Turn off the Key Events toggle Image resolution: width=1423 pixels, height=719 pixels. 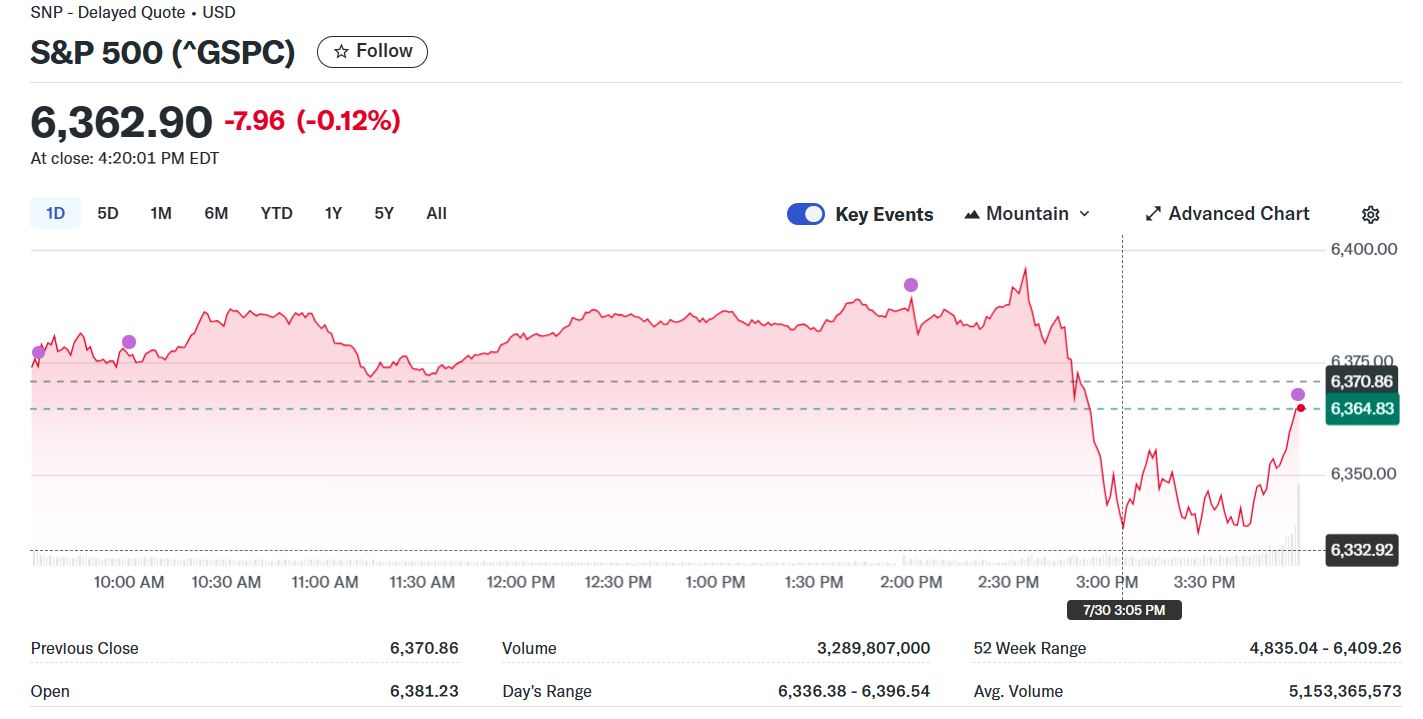(x=806, y=214)
